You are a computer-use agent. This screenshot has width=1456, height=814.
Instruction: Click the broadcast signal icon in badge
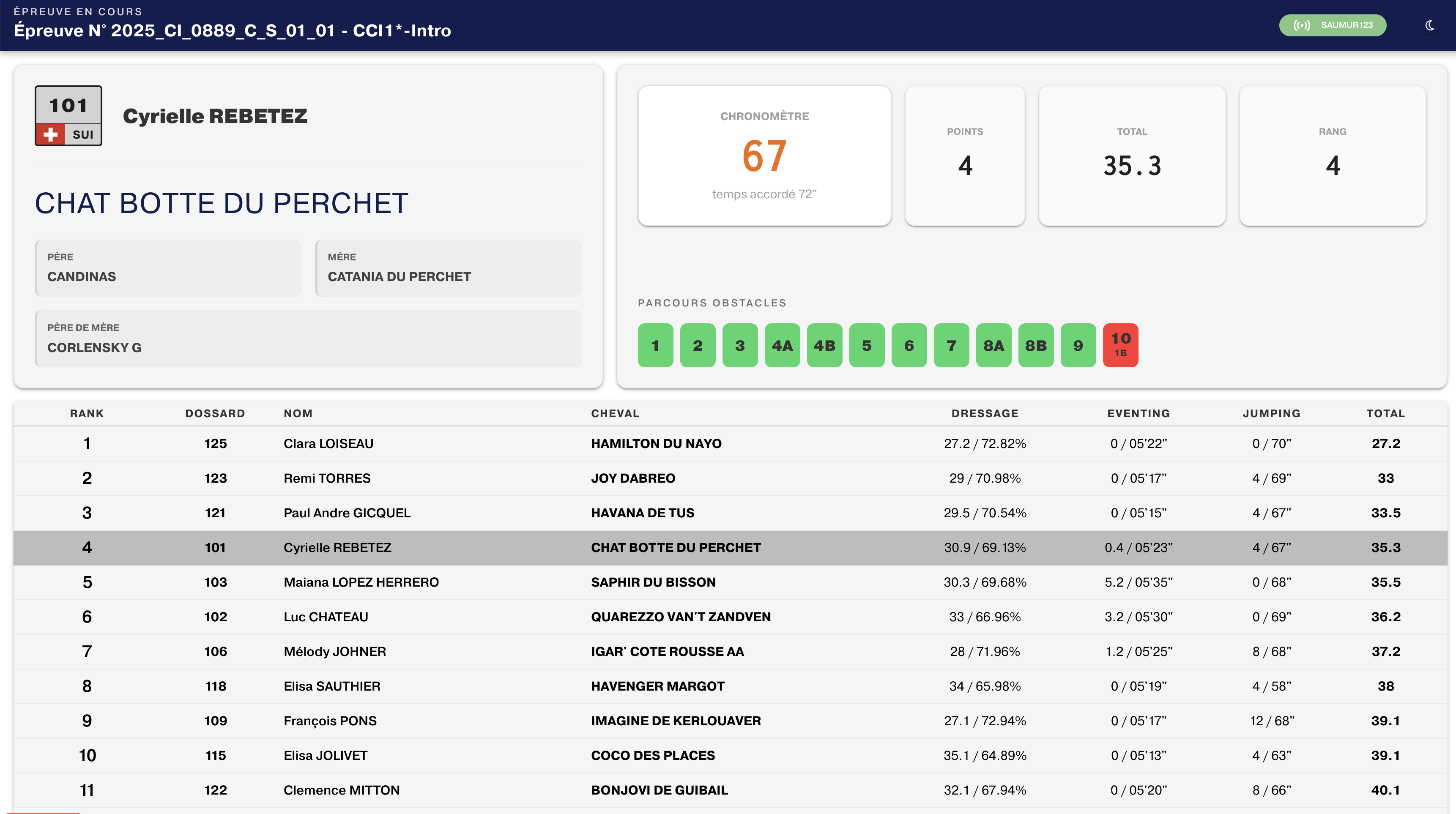coord(1301,25)
